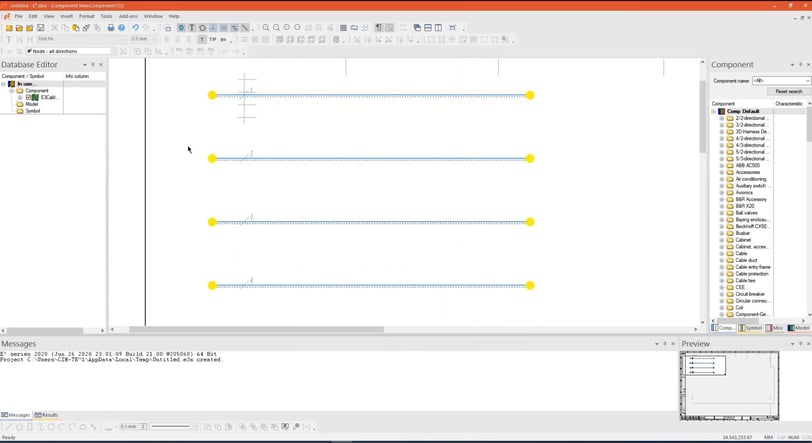Viewport: 812px width, 443px height.
Task: Click the paragraph mark toolbar icon
Action: coord(379,28)
